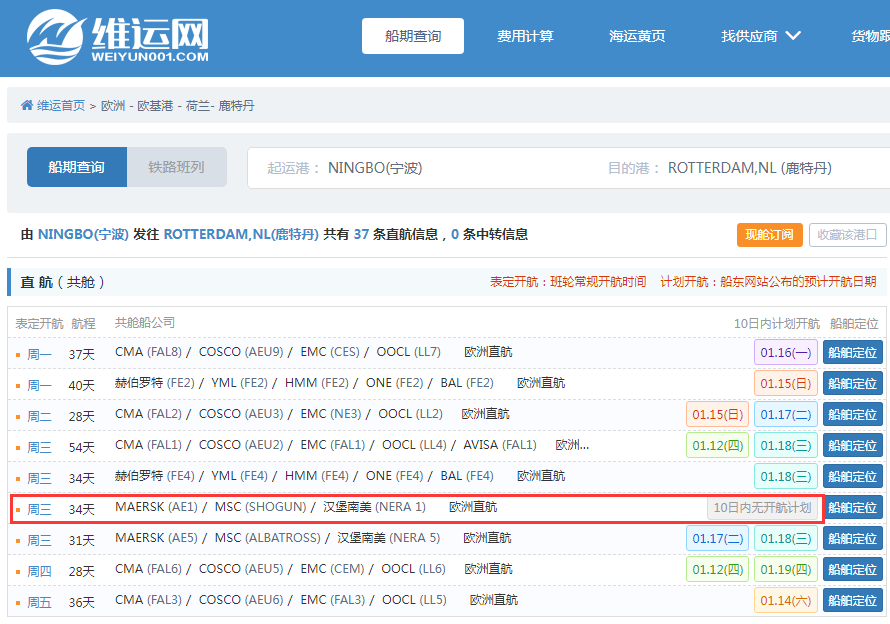Expand the 找供应商 dropdown menu
This screenshot has width=890, height=624.
point(759,33)
